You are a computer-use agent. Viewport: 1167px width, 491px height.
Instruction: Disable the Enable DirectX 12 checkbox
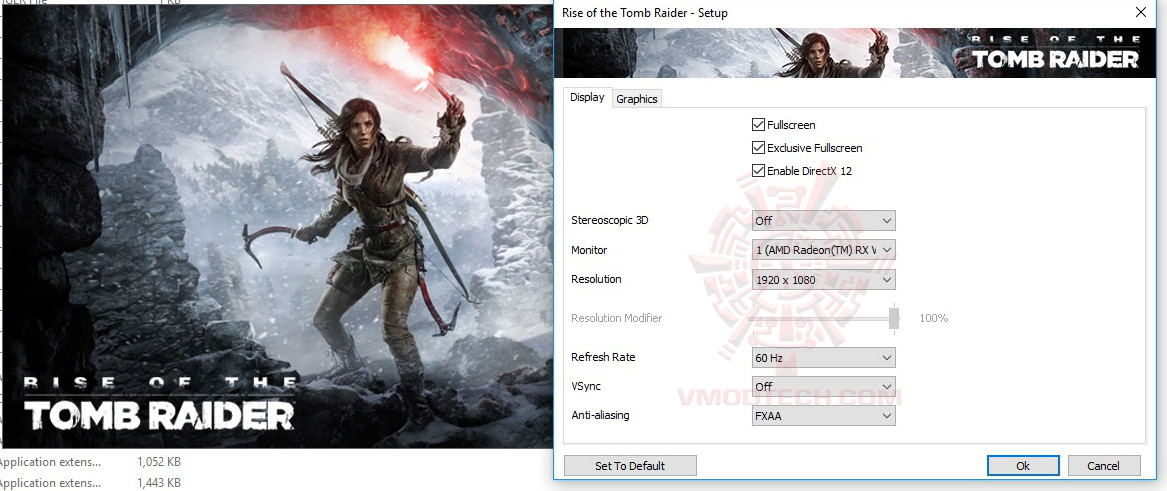click(x=758, y=171)
